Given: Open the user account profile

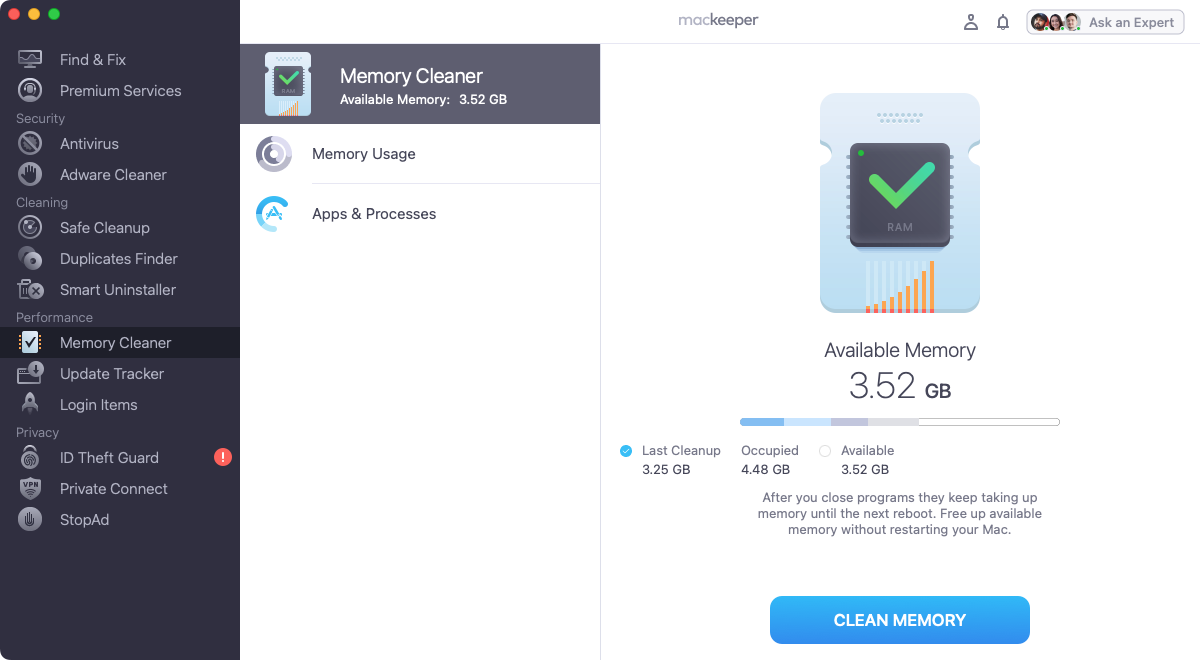Looking at the screenshot, I should (970, 21).
